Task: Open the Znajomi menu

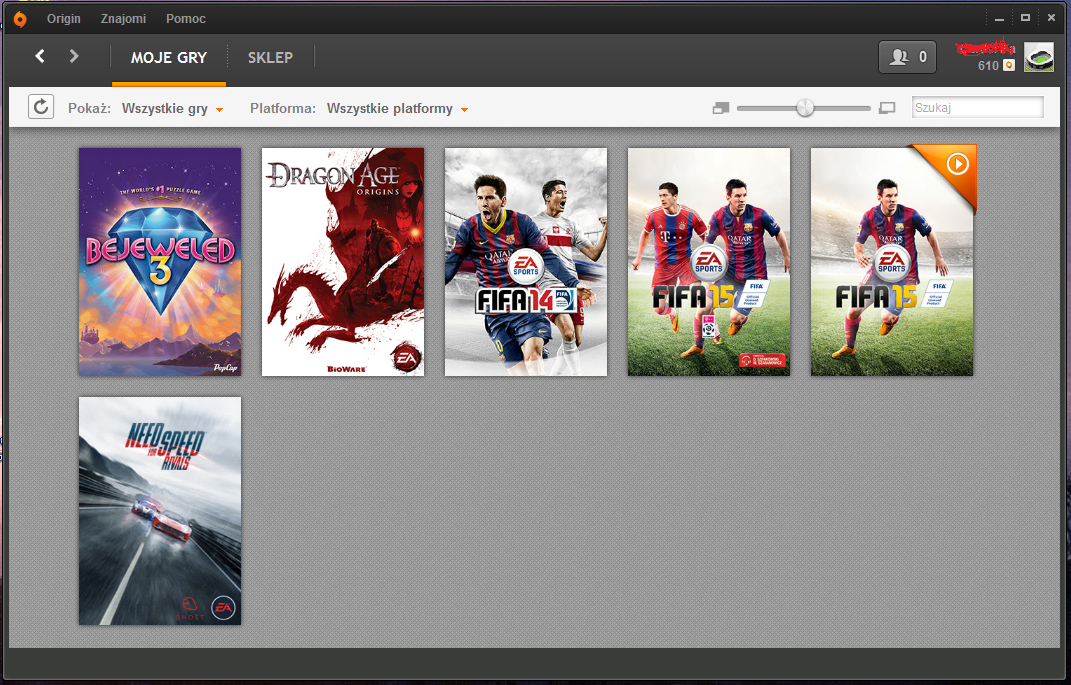Action: pyautogui.click(x=124, y=18)
